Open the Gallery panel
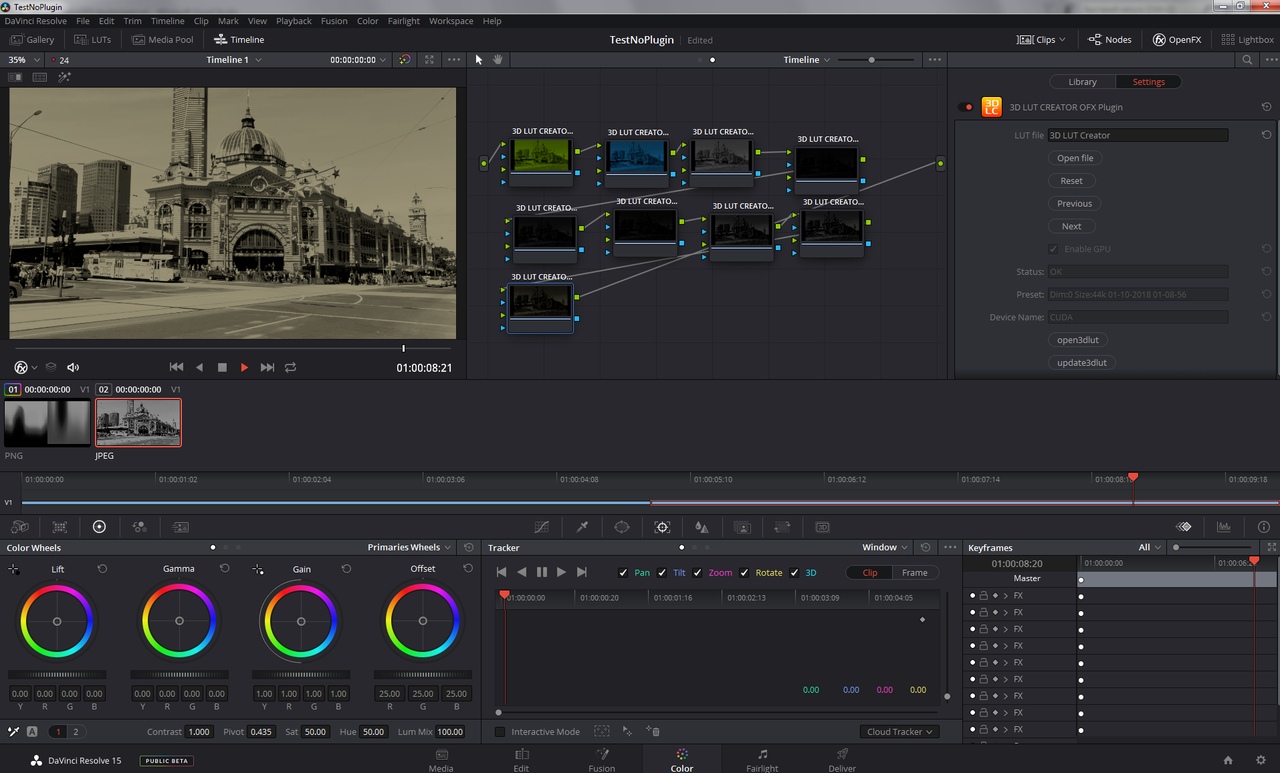This screenshot has height=773, width=1280. (x=32, y=40)
